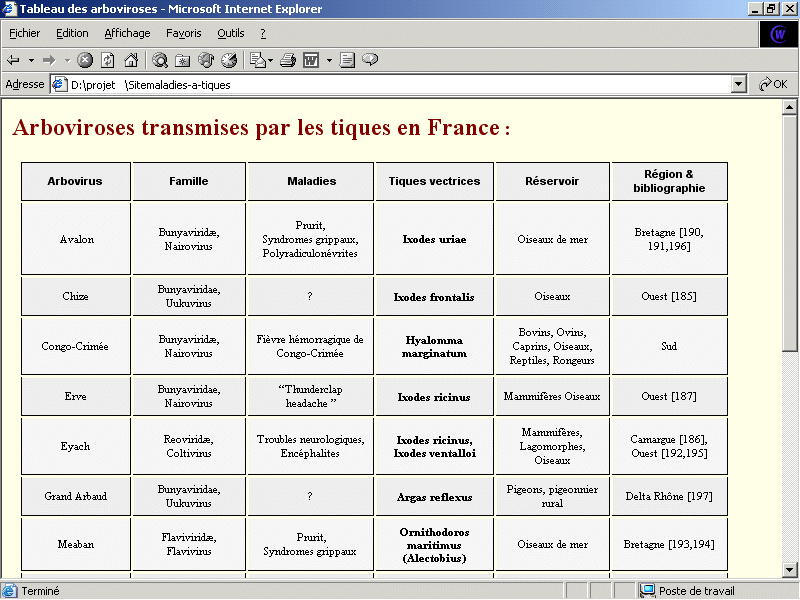
Task: Click the Meaban cell
Action: pyautogui.click(x=76, y=544)
